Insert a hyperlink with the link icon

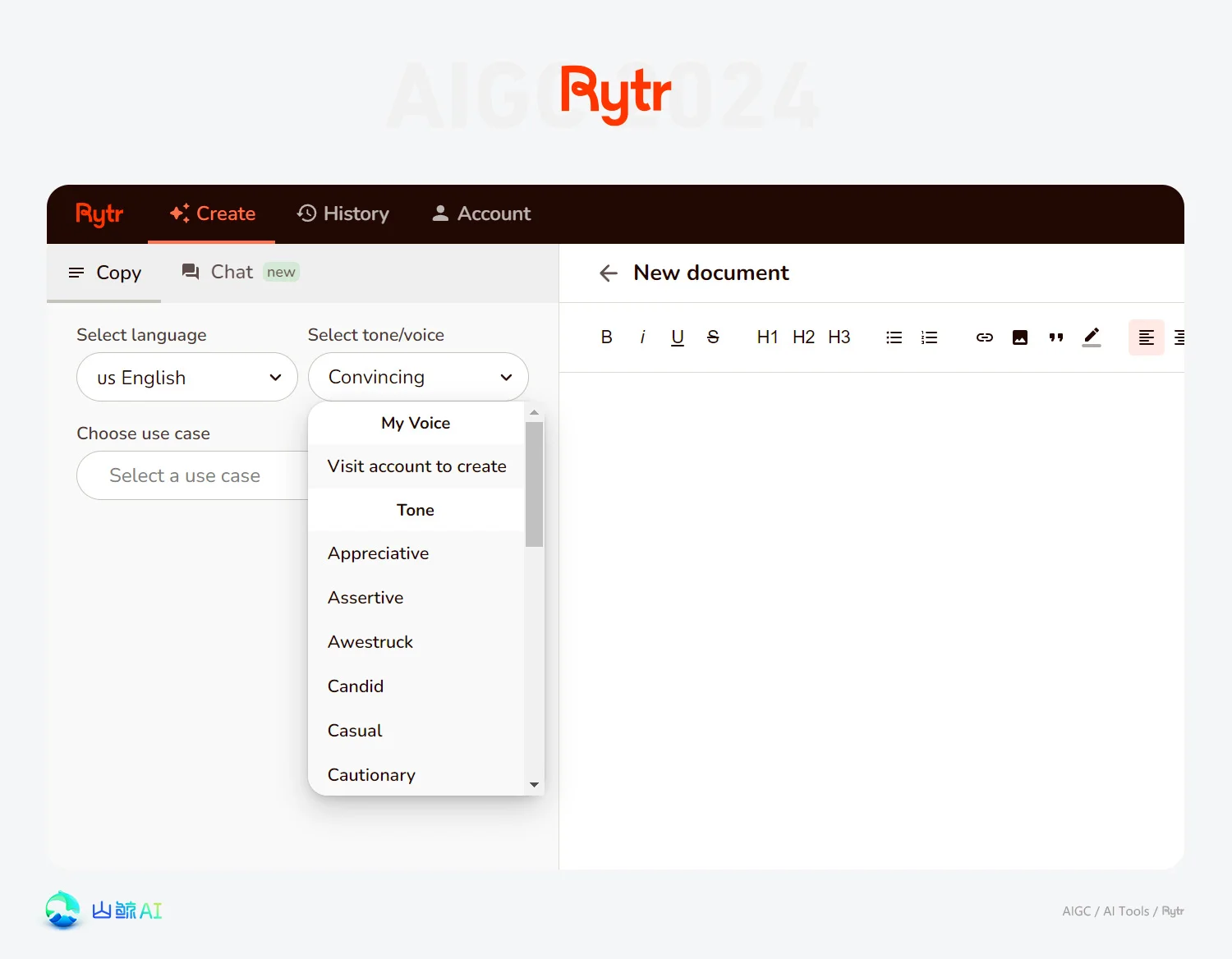pos(984,337)
